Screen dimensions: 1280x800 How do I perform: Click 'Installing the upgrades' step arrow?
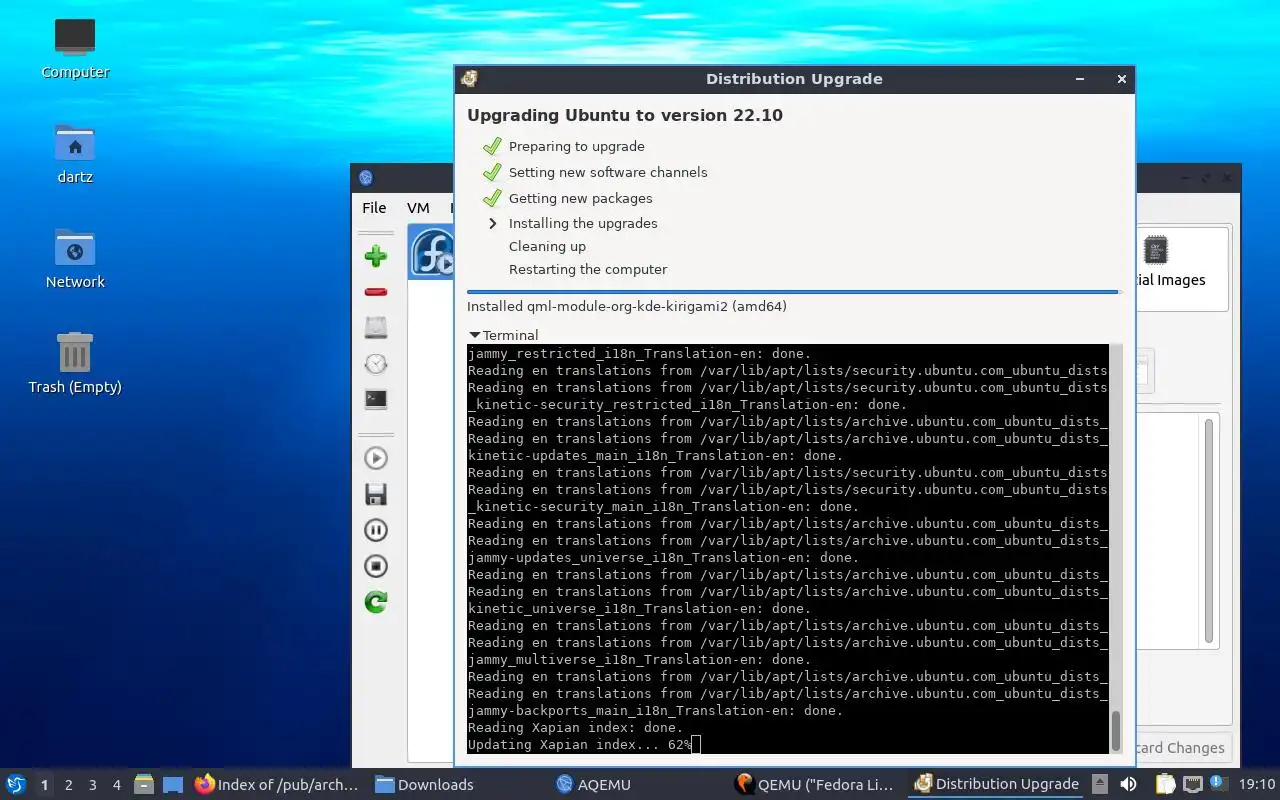[492, 223]
